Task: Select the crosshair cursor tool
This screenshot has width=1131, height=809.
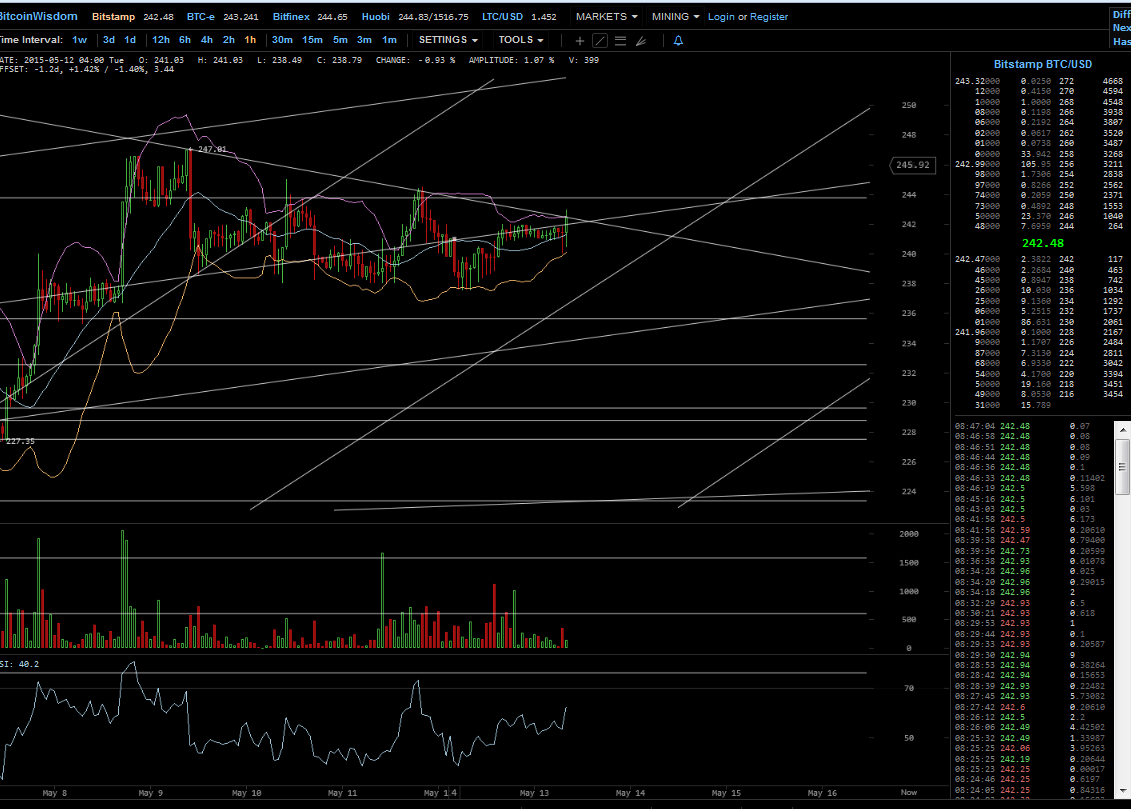Action: point(579,41)
